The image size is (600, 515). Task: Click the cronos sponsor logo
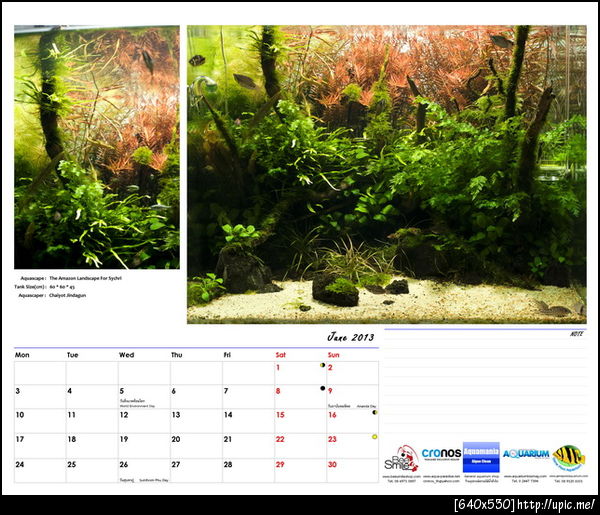click(441, 454)
